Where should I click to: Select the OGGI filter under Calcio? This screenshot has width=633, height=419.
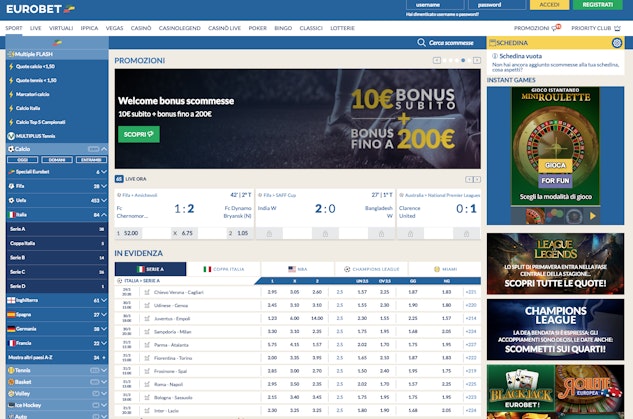tap(23, 160)
